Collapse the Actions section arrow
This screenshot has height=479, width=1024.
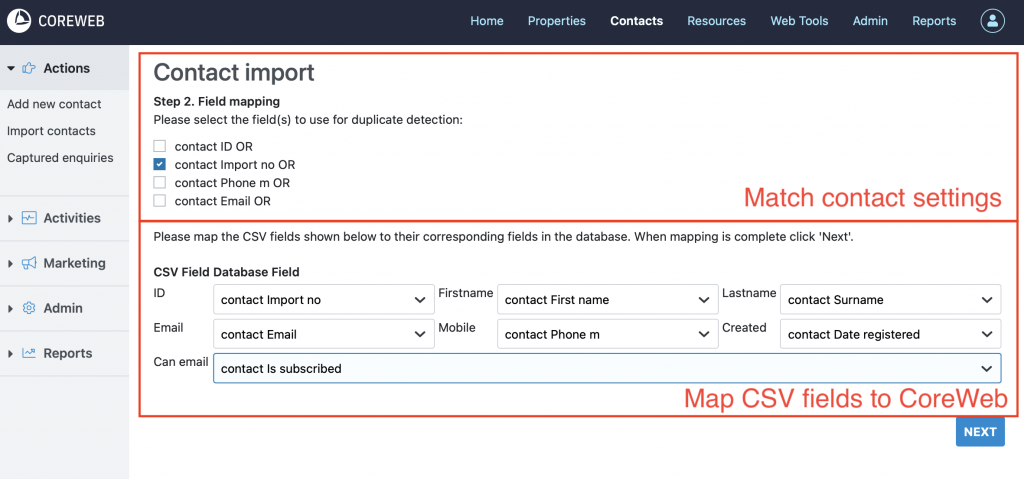(x=11, y=69)
